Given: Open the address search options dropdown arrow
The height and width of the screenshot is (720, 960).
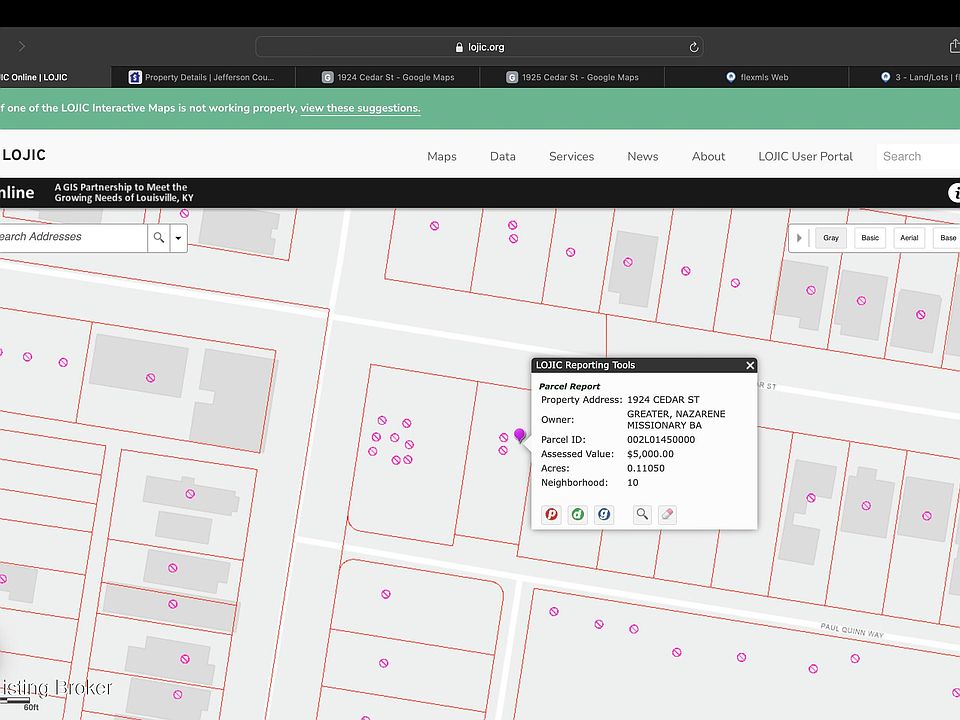Looking at the screenshot, I should [x=178, y=238].
